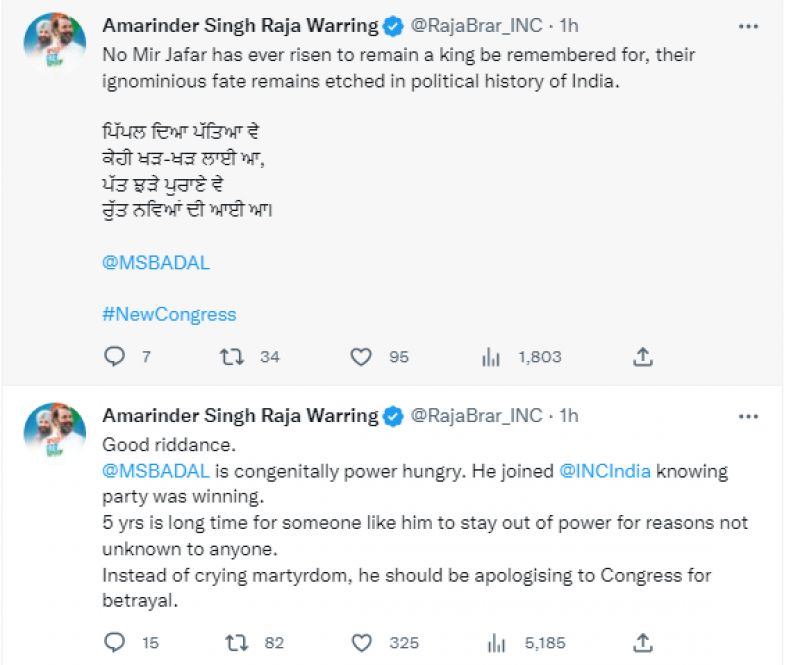The image size is (800, 665).
Task: Retweet the Good riddance tweet
Action: coord(237,642)
